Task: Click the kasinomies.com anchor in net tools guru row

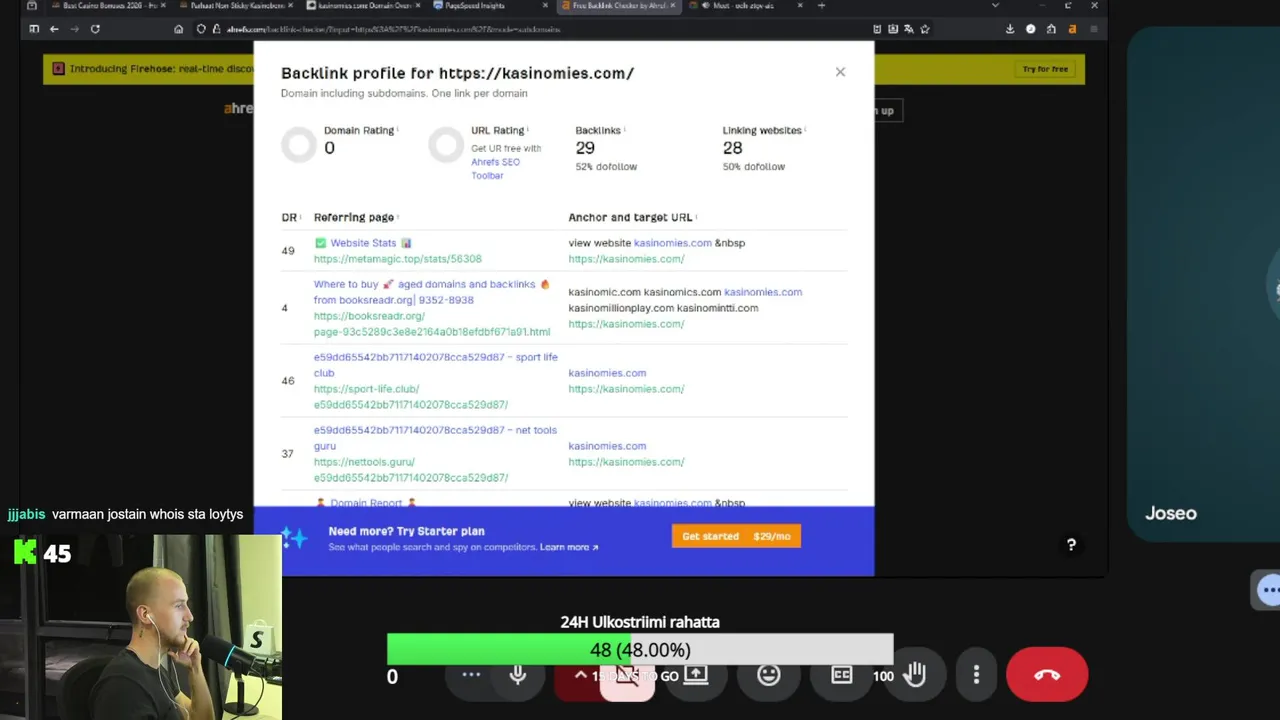Action: coord(607,446)
